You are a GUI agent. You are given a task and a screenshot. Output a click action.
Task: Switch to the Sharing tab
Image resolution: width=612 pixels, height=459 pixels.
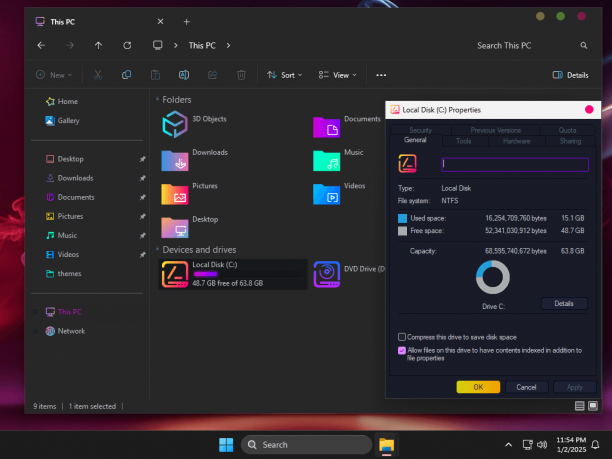pos(570,141)
